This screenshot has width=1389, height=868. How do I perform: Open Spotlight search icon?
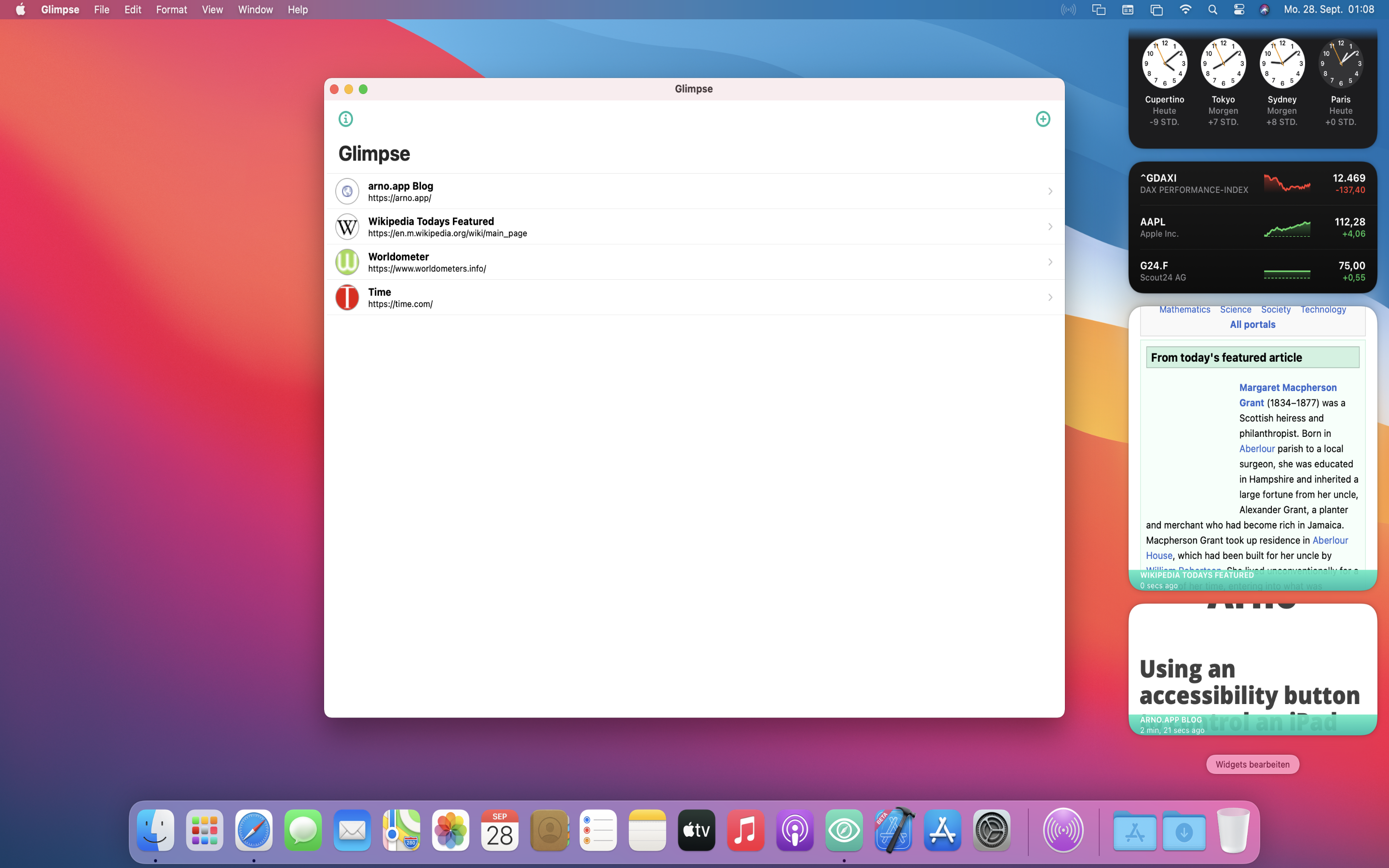1213,9
